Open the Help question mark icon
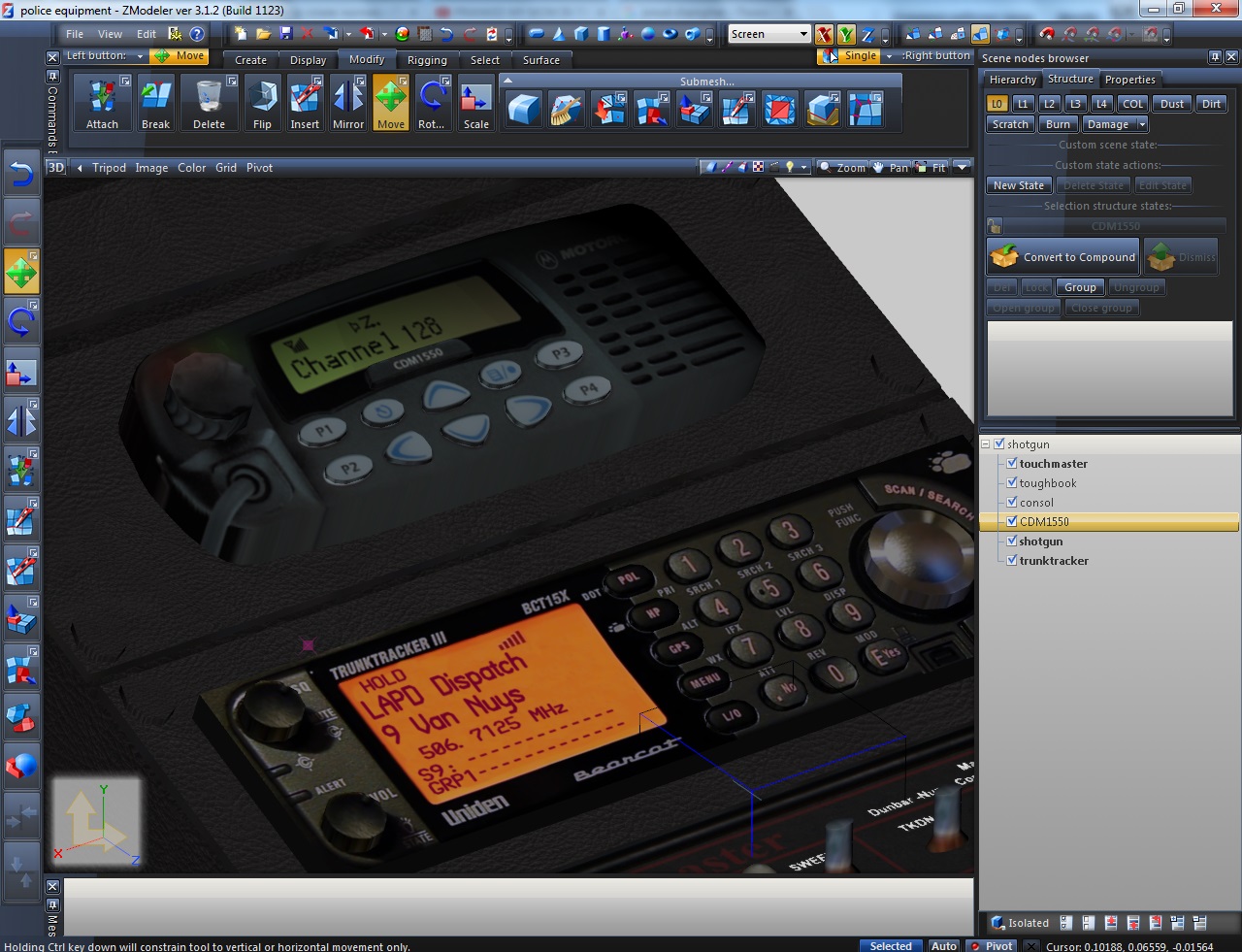Screen dimensions: 1242x952 197,34
